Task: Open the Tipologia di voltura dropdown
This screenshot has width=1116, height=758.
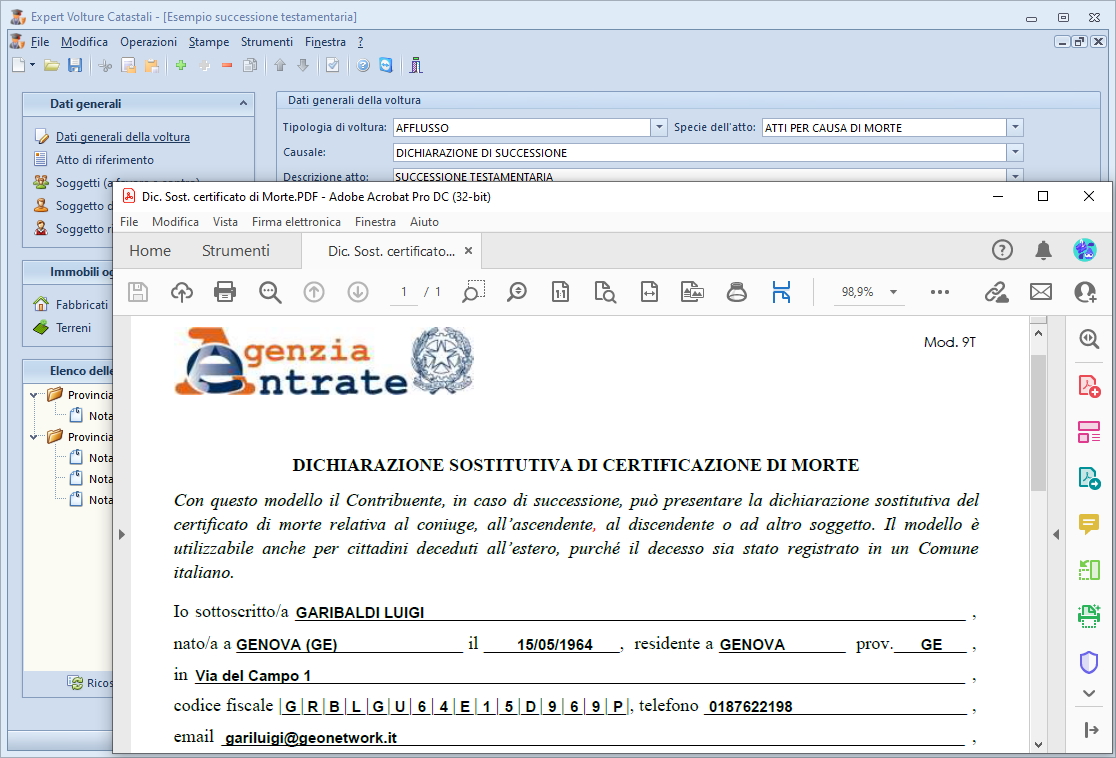Action: click(659, 127)
